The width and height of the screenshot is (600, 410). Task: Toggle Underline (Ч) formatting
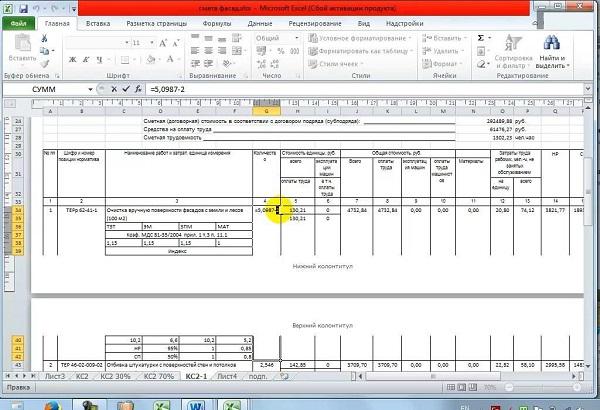pyautogui.click(x=99, y=59)
